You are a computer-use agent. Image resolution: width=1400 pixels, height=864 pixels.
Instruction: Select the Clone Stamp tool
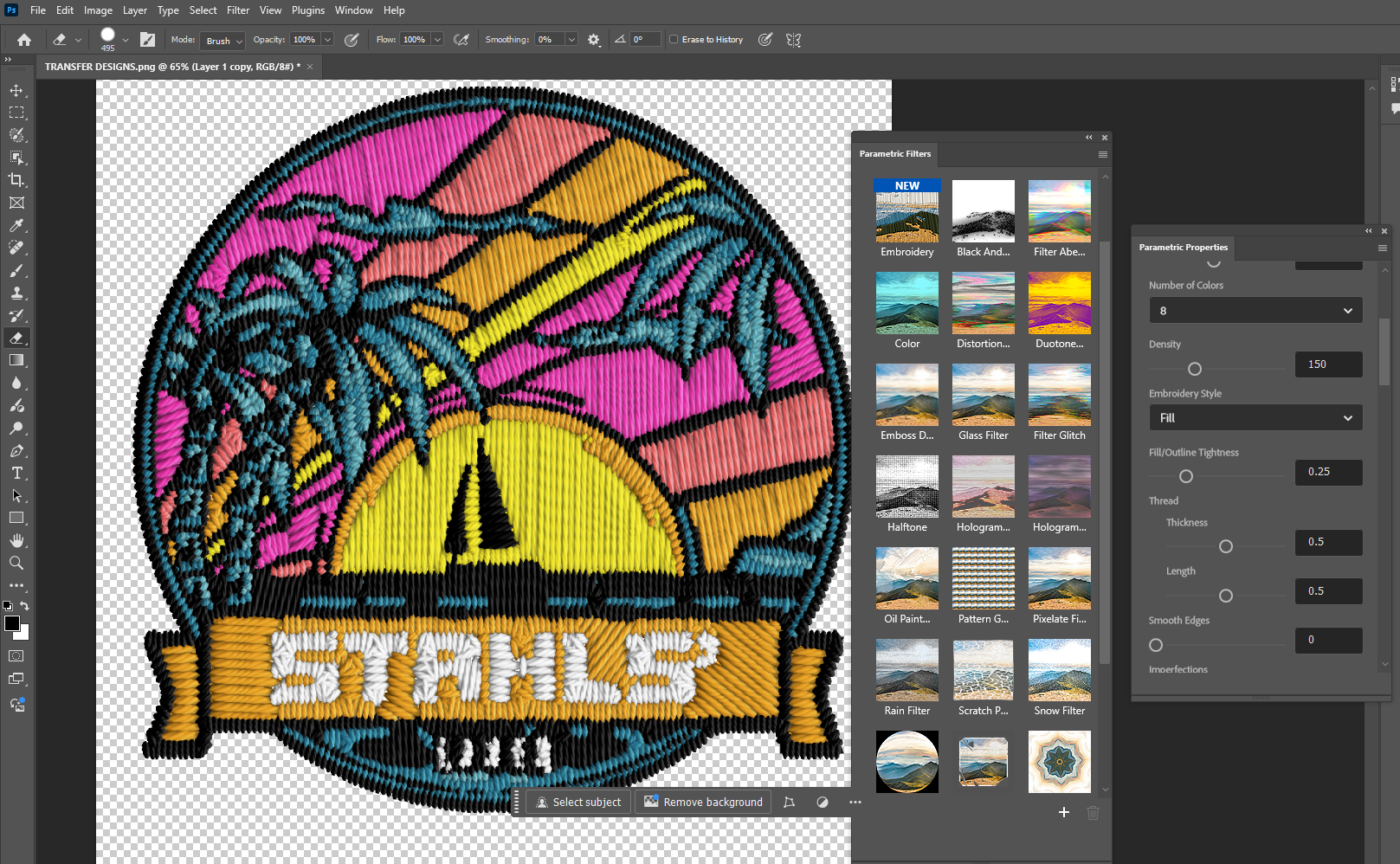[16, 293]
